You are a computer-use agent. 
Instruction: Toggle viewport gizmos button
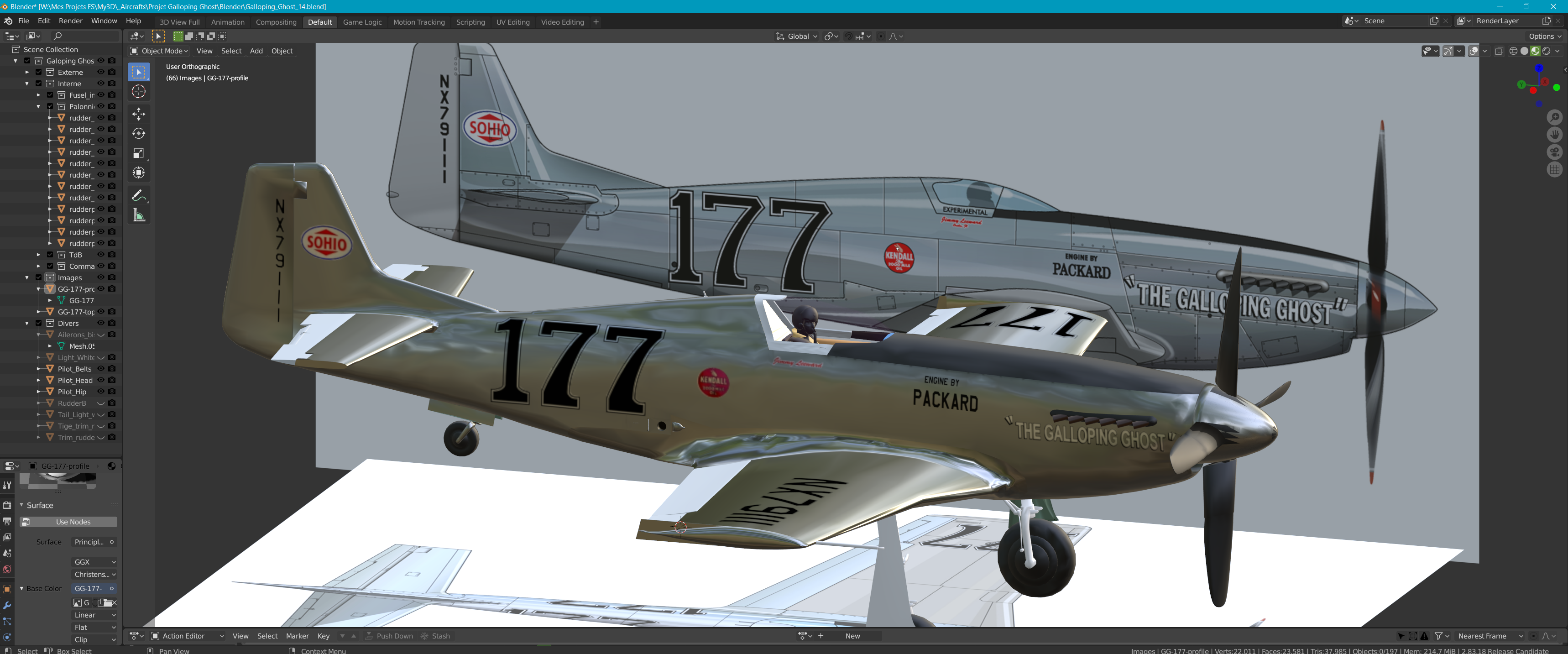[1448, 51]
